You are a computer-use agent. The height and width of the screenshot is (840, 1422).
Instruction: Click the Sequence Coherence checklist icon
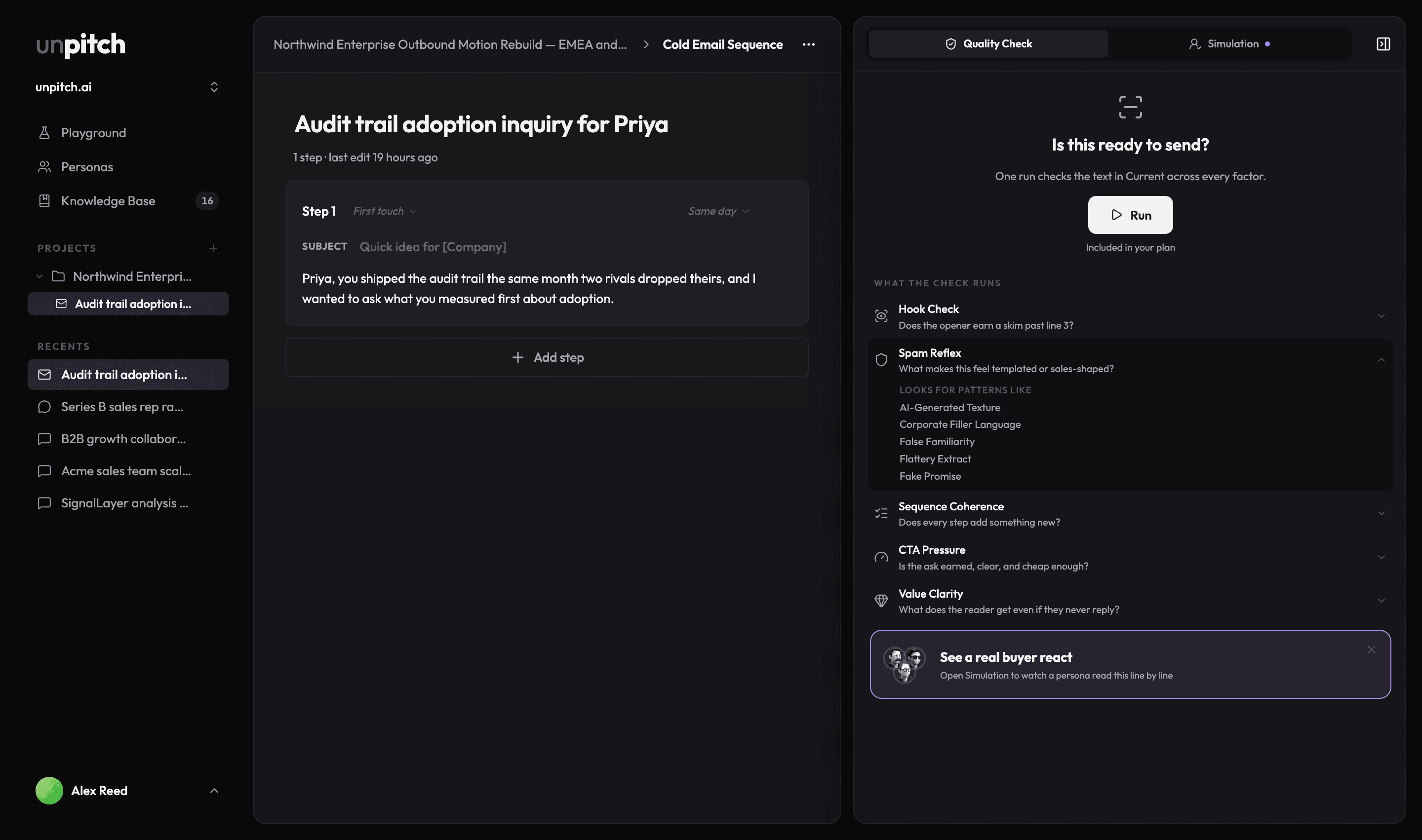pyautogui.click(x=881, y=513)
